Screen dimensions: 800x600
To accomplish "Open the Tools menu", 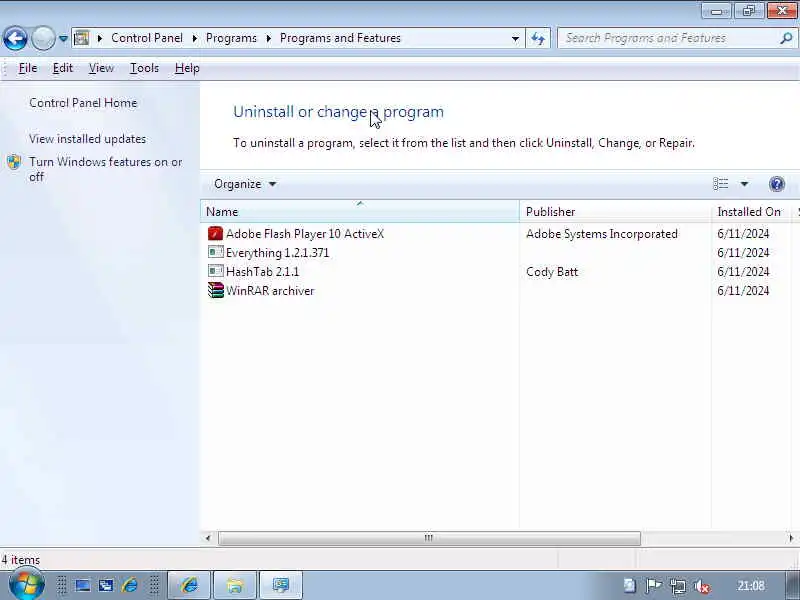I will [144, 68].
